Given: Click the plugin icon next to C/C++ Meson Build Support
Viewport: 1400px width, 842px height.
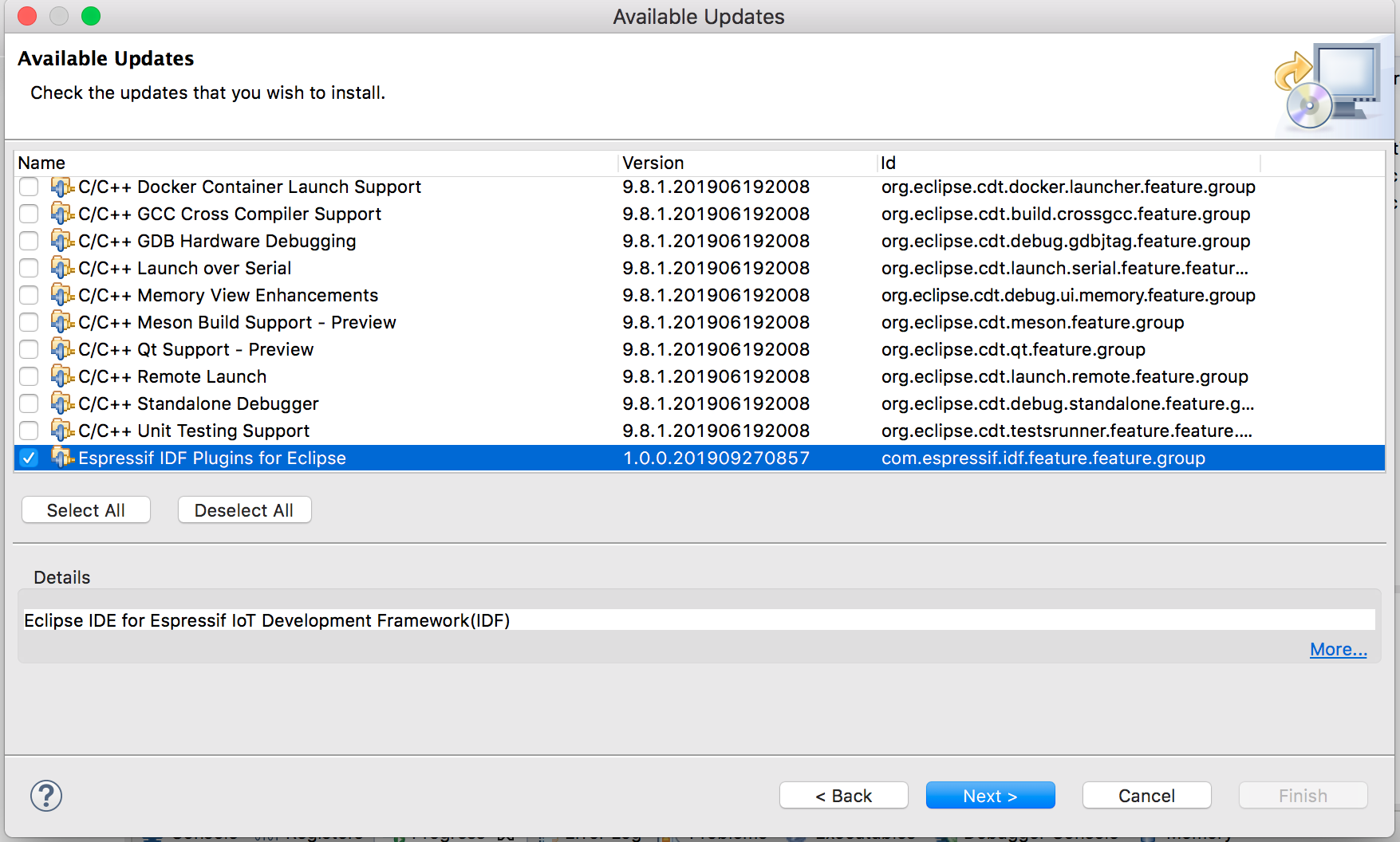Looking at the screenshot, I should point(61,322).
